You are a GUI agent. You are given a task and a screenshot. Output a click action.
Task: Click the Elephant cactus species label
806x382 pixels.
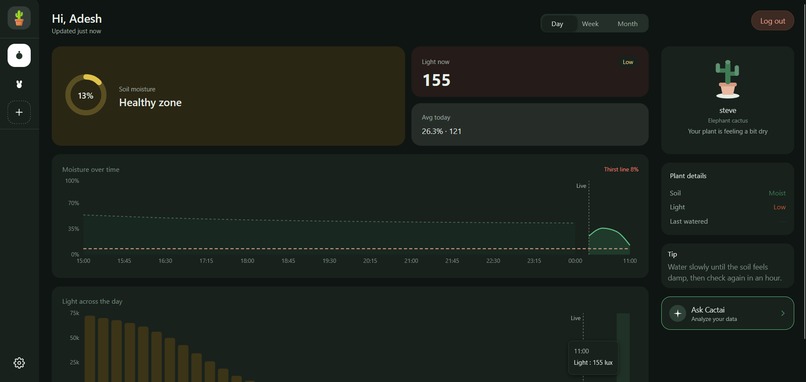tap(727, 121)
